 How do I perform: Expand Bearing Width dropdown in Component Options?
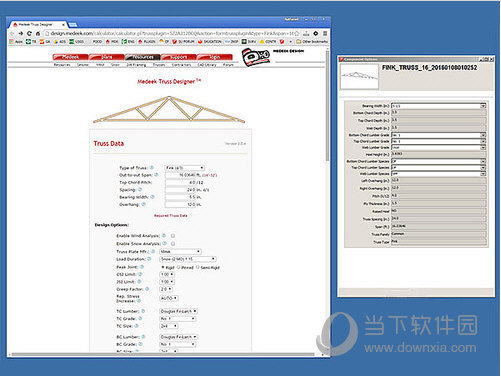click(483, 106)
